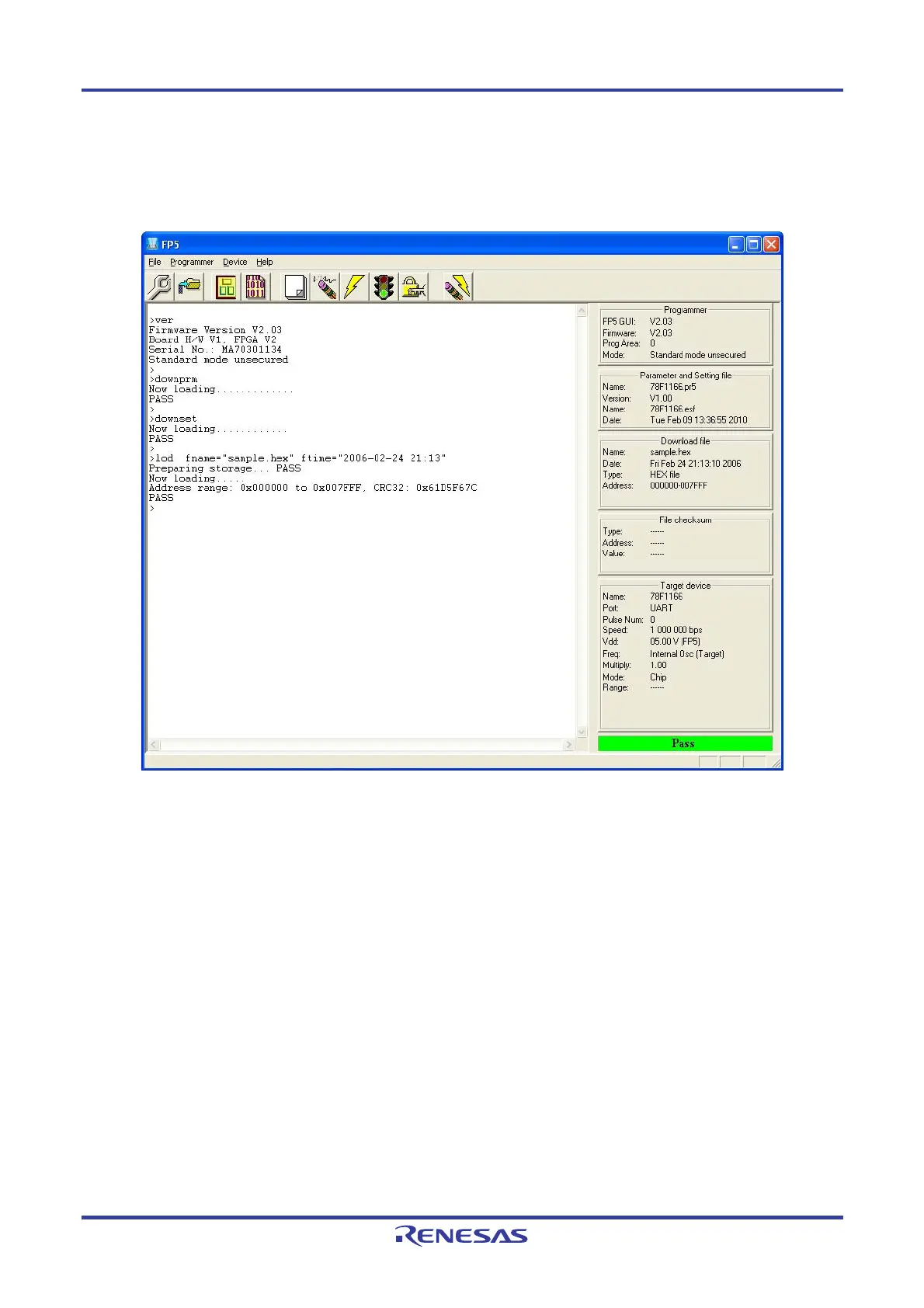
Task: Click the console vertical scrollbar up arrow
Action: pos(582,311)
